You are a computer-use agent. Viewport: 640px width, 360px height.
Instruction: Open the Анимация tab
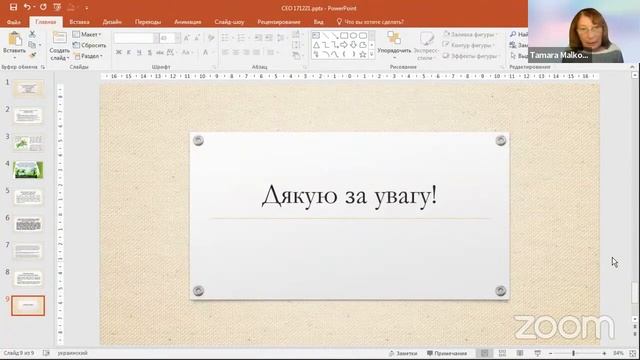tap(188, 22)
